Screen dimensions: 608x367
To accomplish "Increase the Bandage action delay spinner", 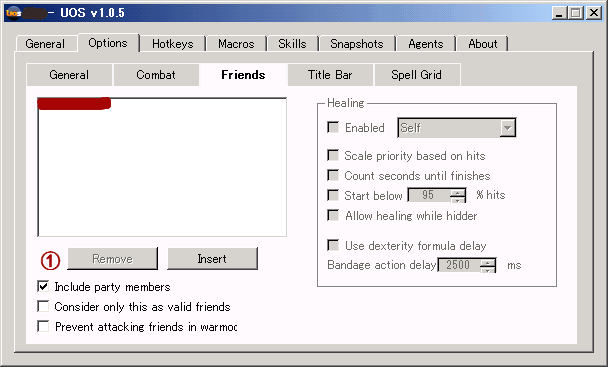I will pyautogui.click(x=488, y=262).
